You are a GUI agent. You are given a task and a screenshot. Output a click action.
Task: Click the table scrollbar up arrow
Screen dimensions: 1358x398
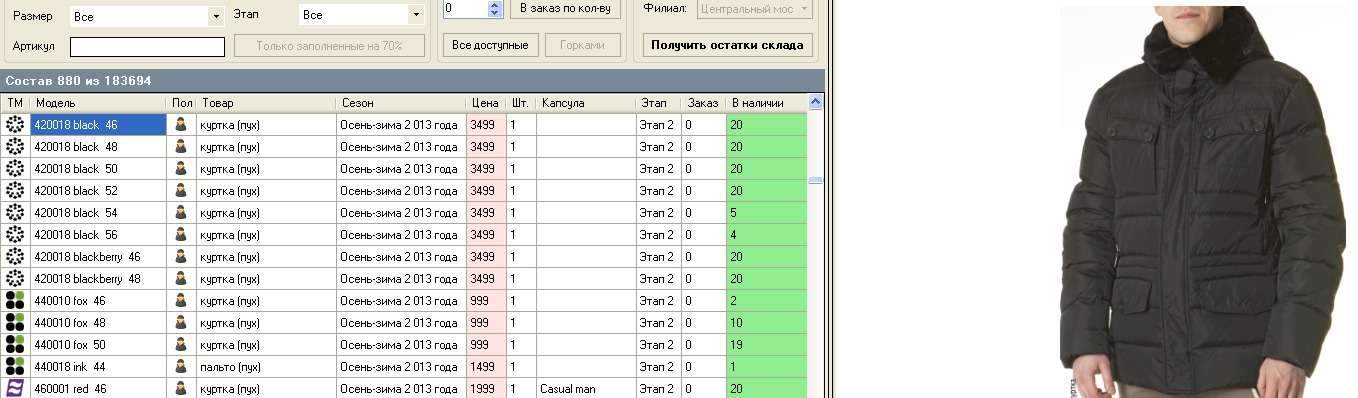click(x=815, y=102)
